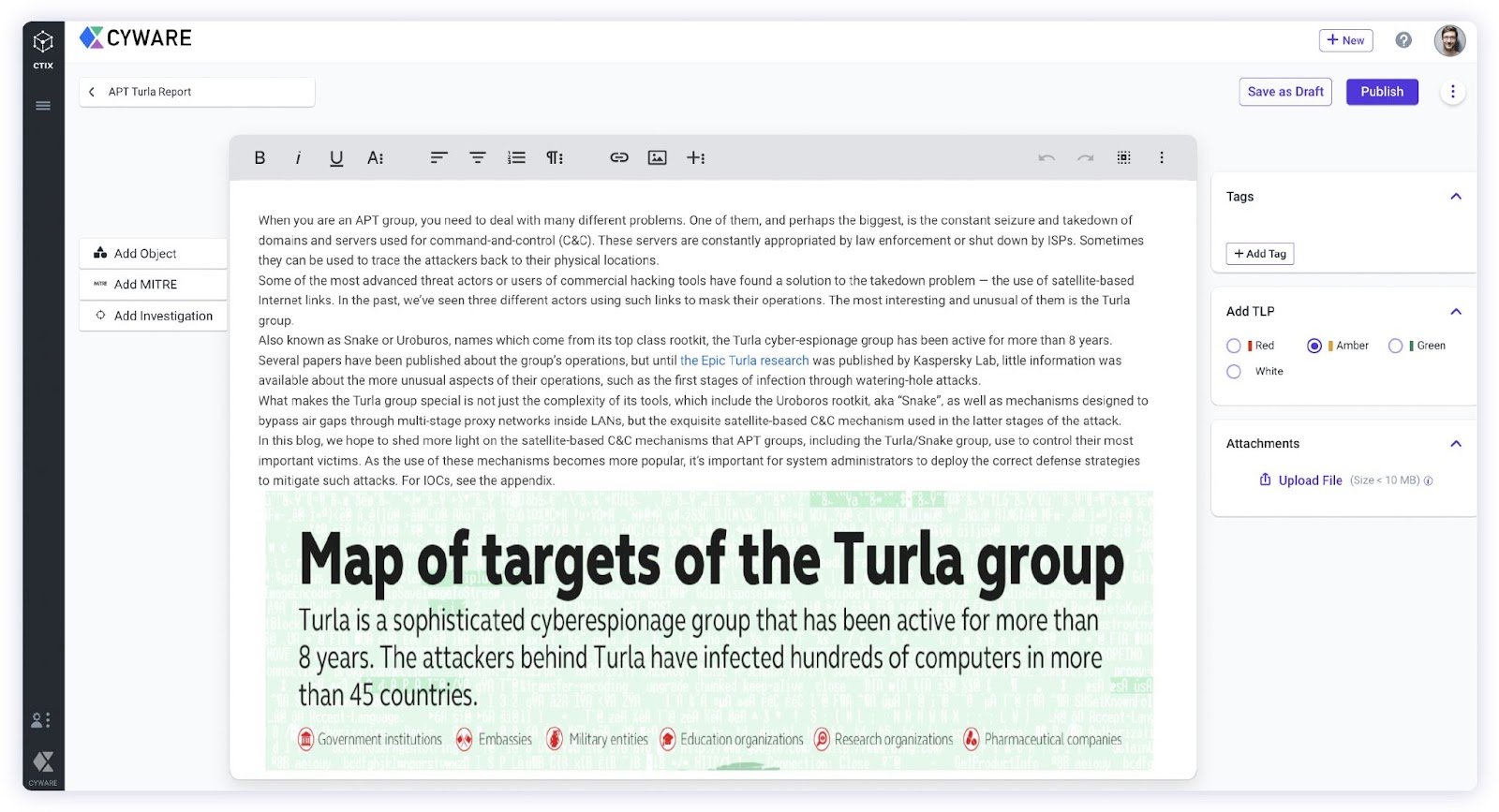This screenshot has width=1499, height=812.
Task: Open paragraph format options
Action: [556, 158]
